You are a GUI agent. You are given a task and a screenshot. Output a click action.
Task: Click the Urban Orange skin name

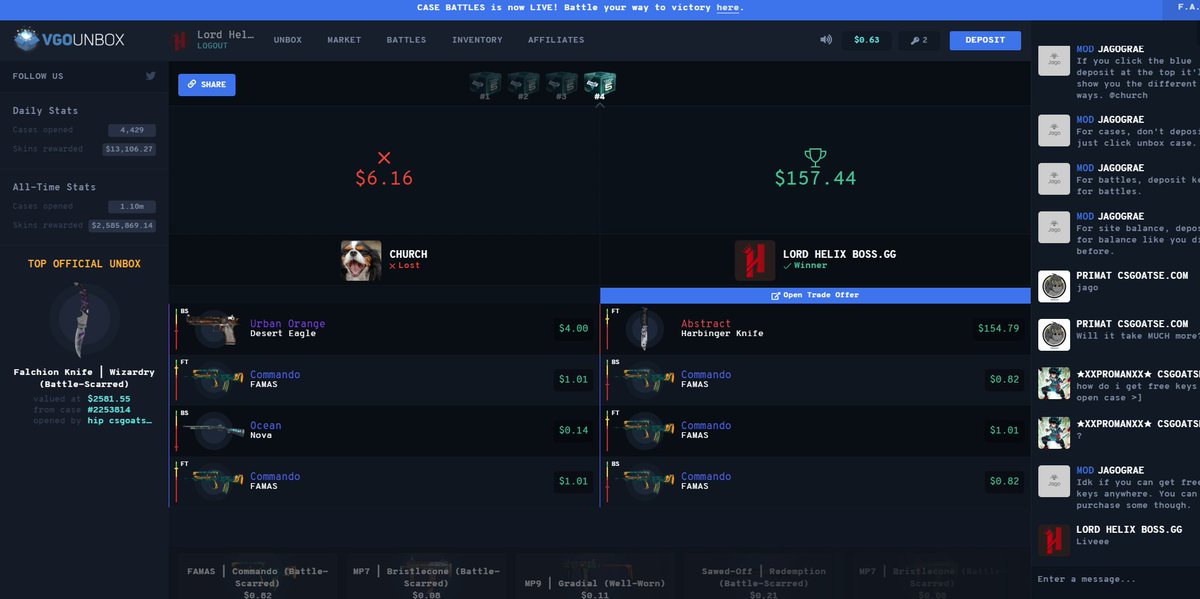pos(287,324)
